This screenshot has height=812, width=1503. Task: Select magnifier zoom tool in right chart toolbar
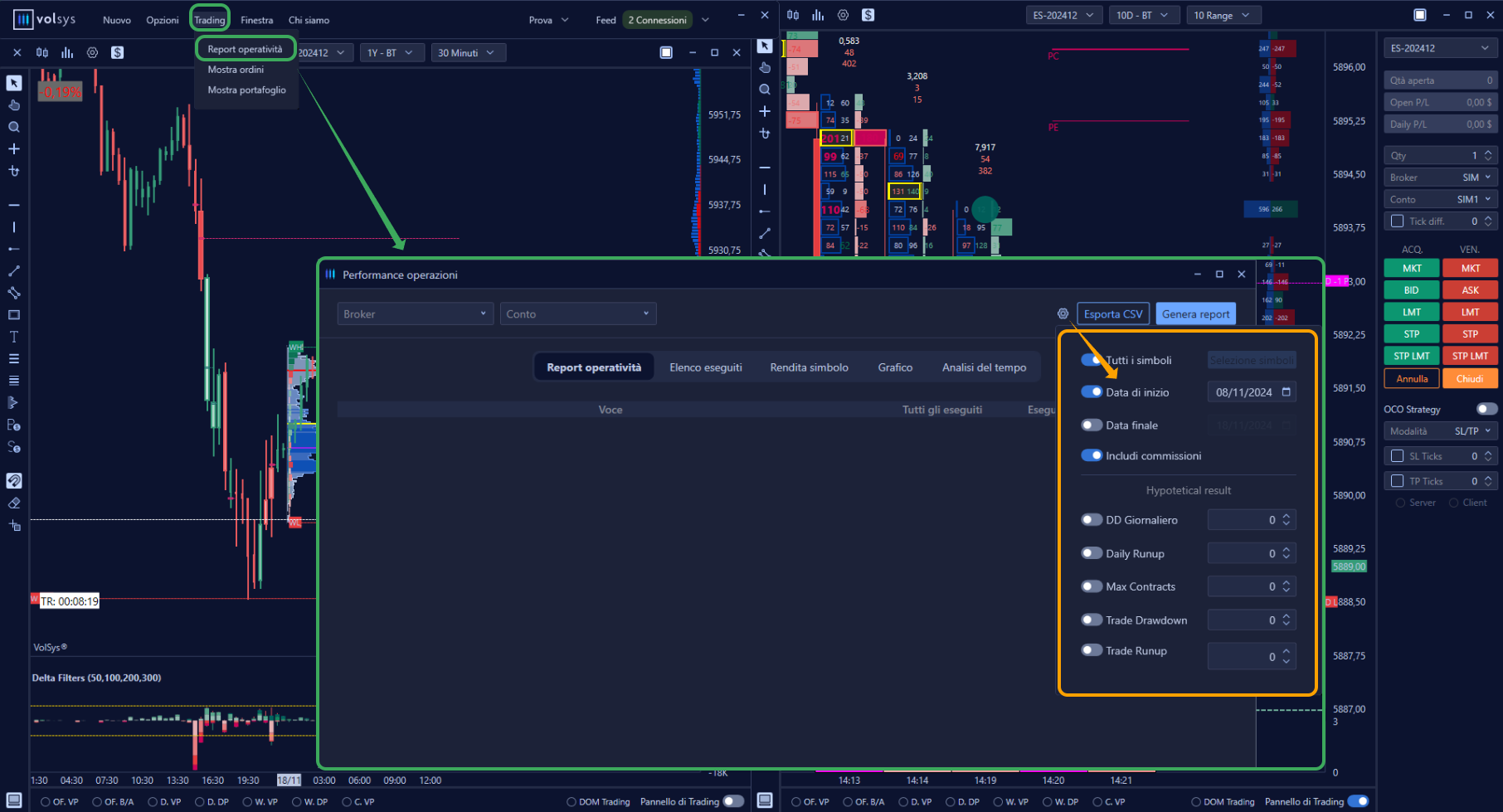pyautogui.click(x=765, y=90)
